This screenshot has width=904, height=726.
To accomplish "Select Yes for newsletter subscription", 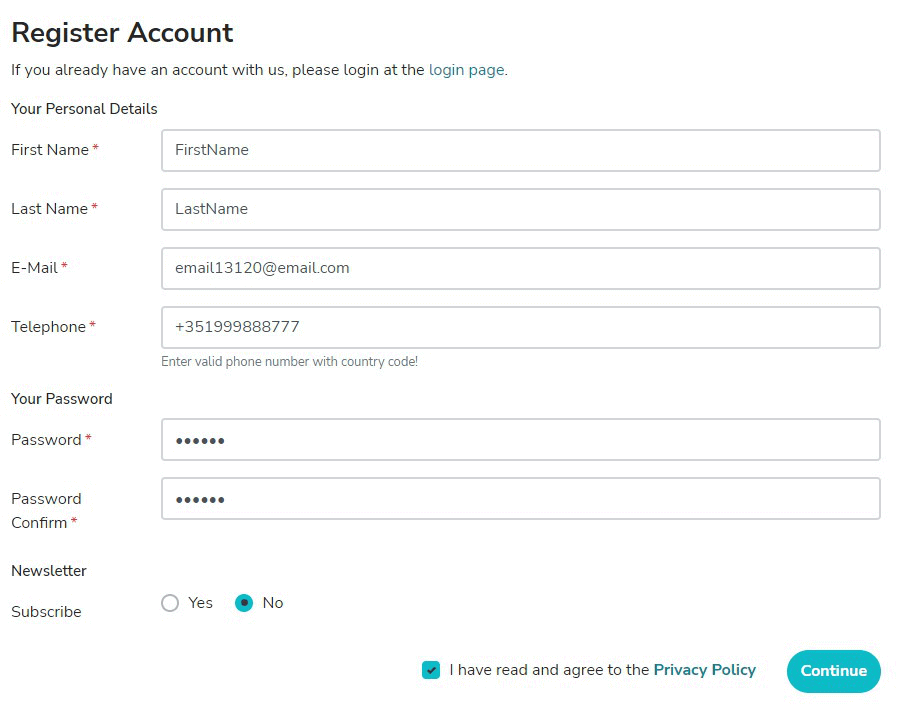I will 170,603.
